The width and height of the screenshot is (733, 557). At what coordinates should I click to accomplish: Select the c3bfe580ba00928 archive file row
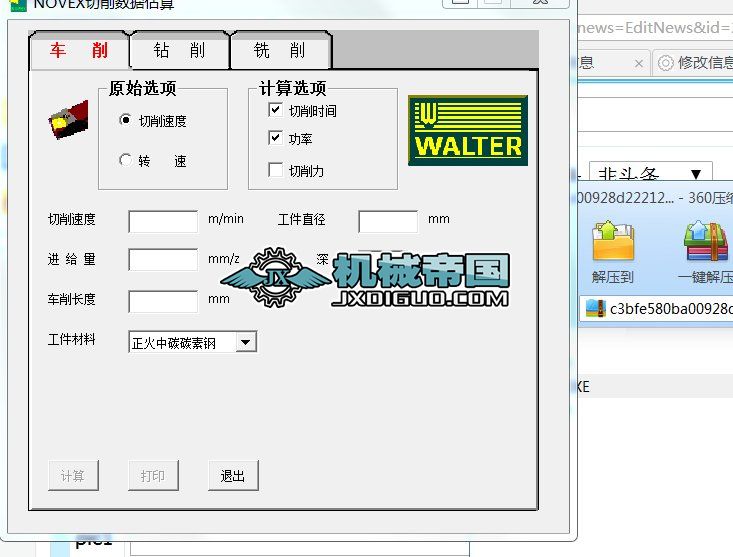[x=656, y=308]
